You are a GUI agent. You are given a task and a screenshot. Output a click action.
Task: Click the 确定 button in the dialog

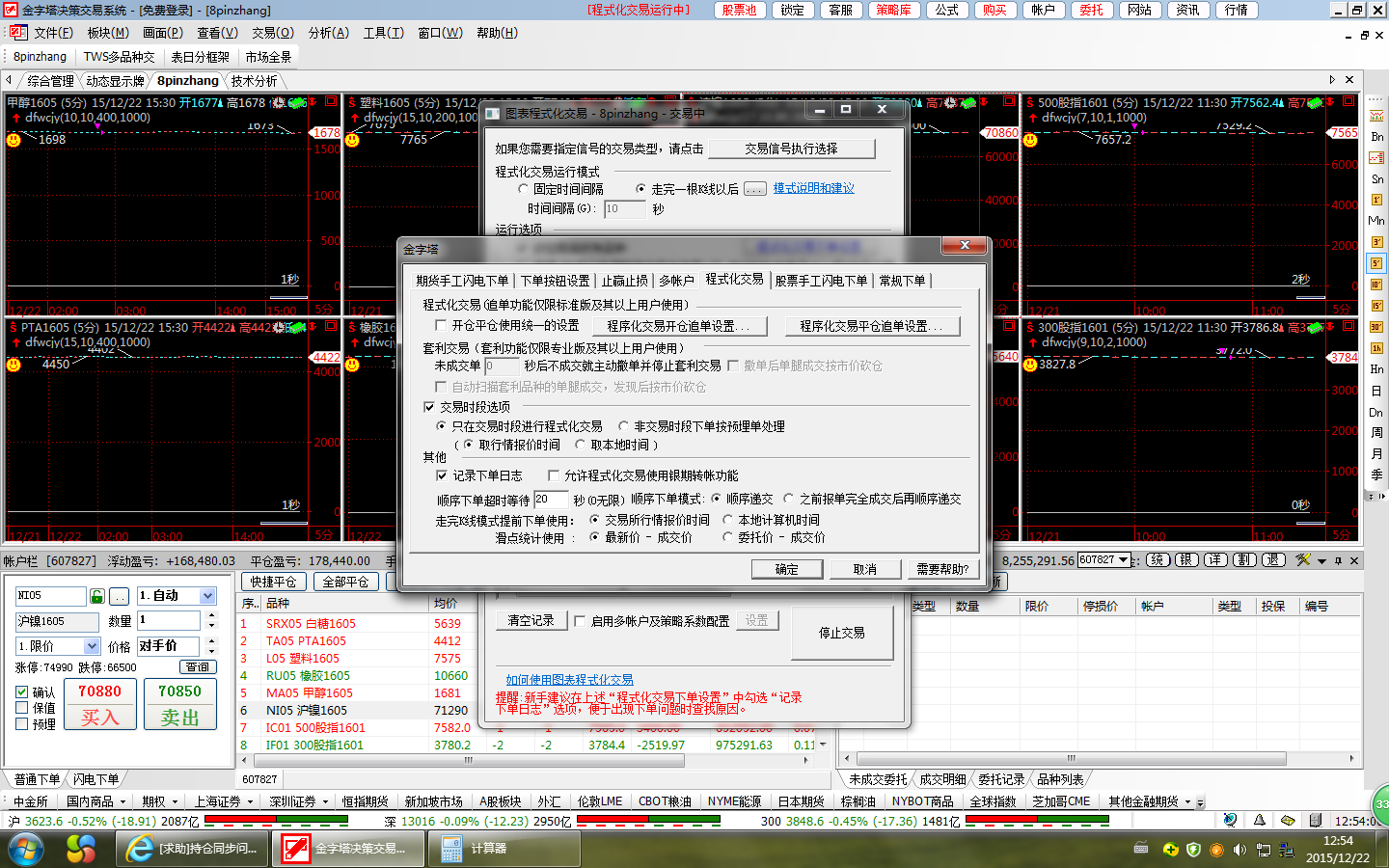pyautogui.click(x=786, y=569)
